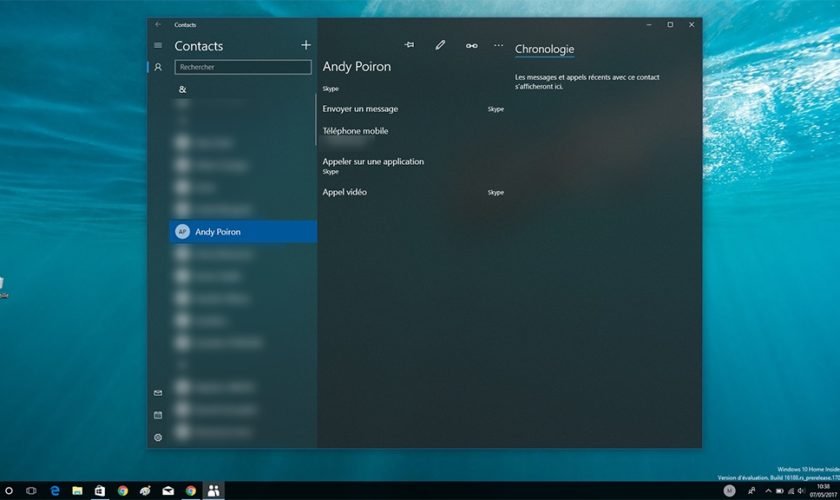Open Task View on the taskbar
The height and width of the screenshot is (500, 840).
click(x=31, y=490)
